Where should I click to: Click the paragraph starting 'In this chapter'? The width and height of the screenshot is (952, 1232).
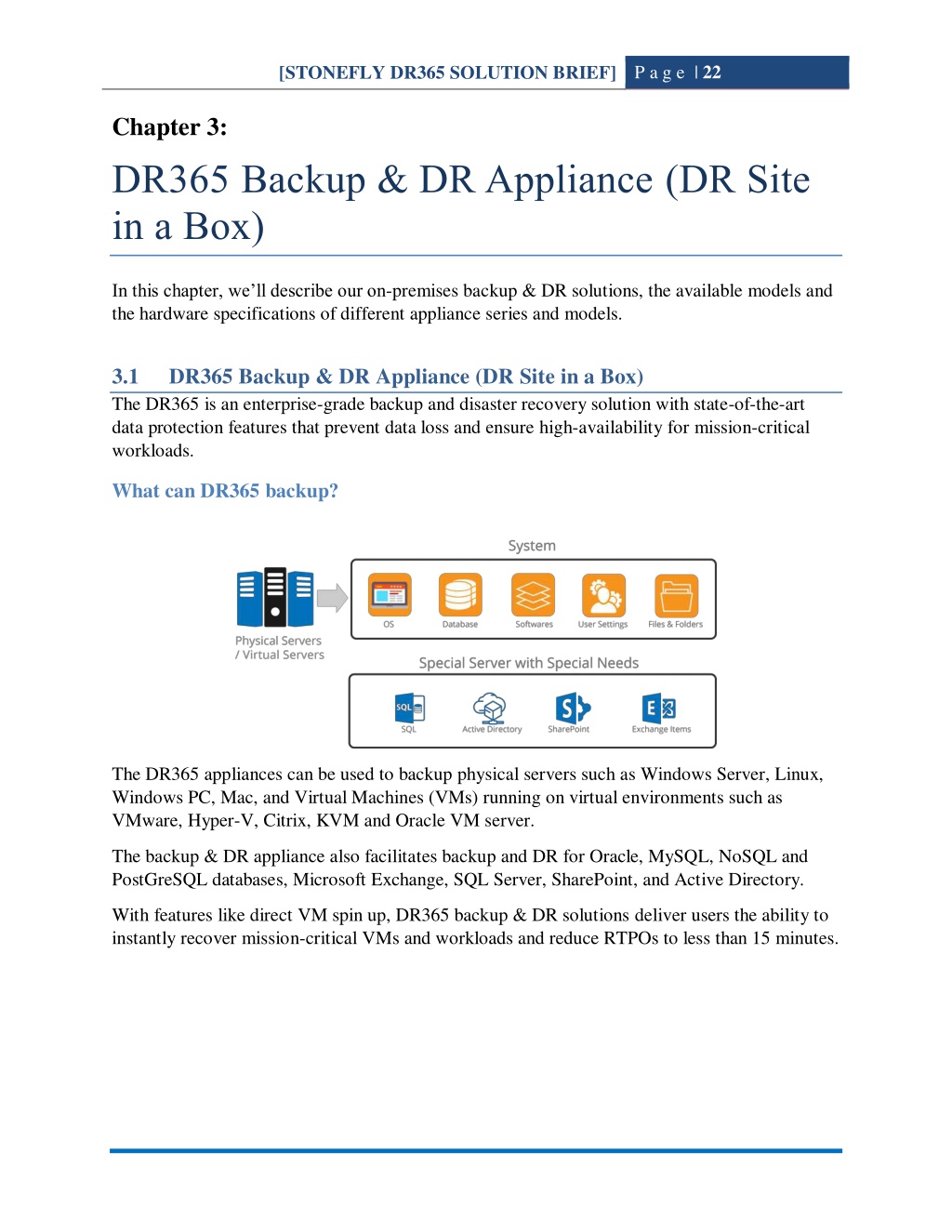coord(472,302)
